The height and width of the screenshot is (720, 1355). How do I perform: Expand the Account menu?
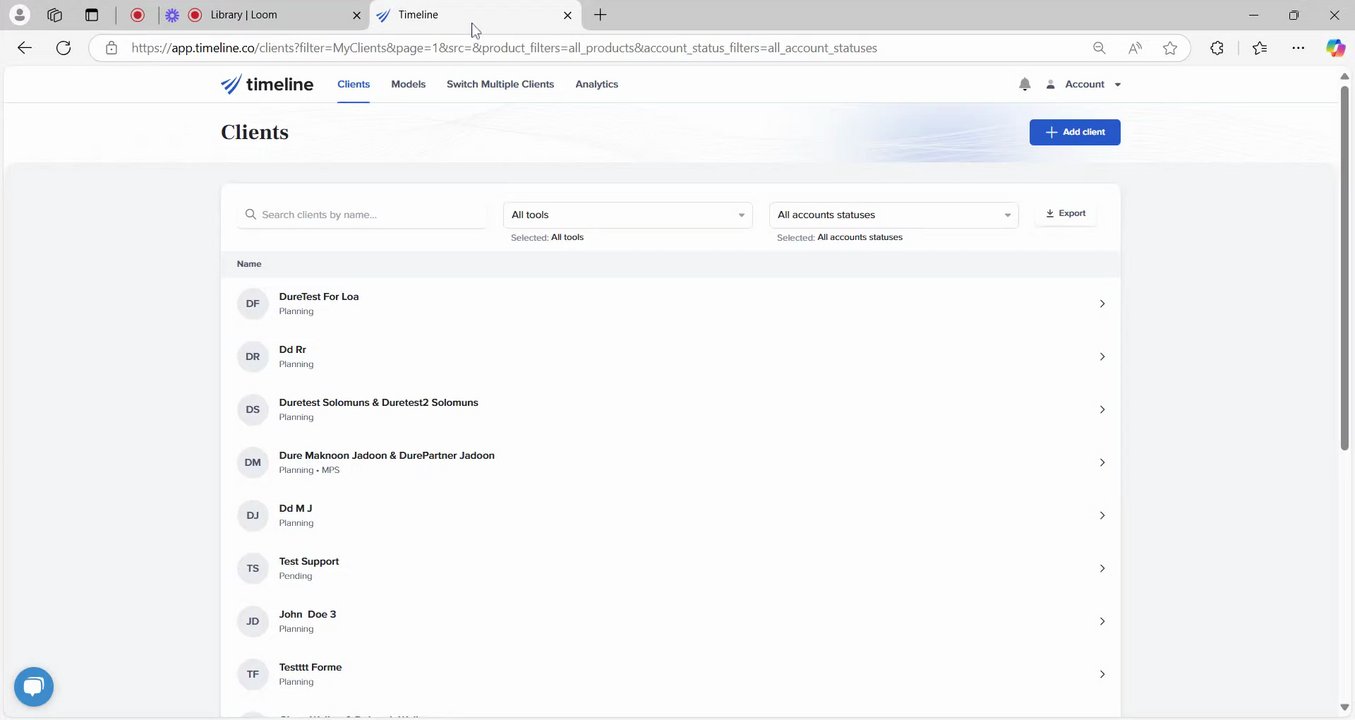(1084, 84)
